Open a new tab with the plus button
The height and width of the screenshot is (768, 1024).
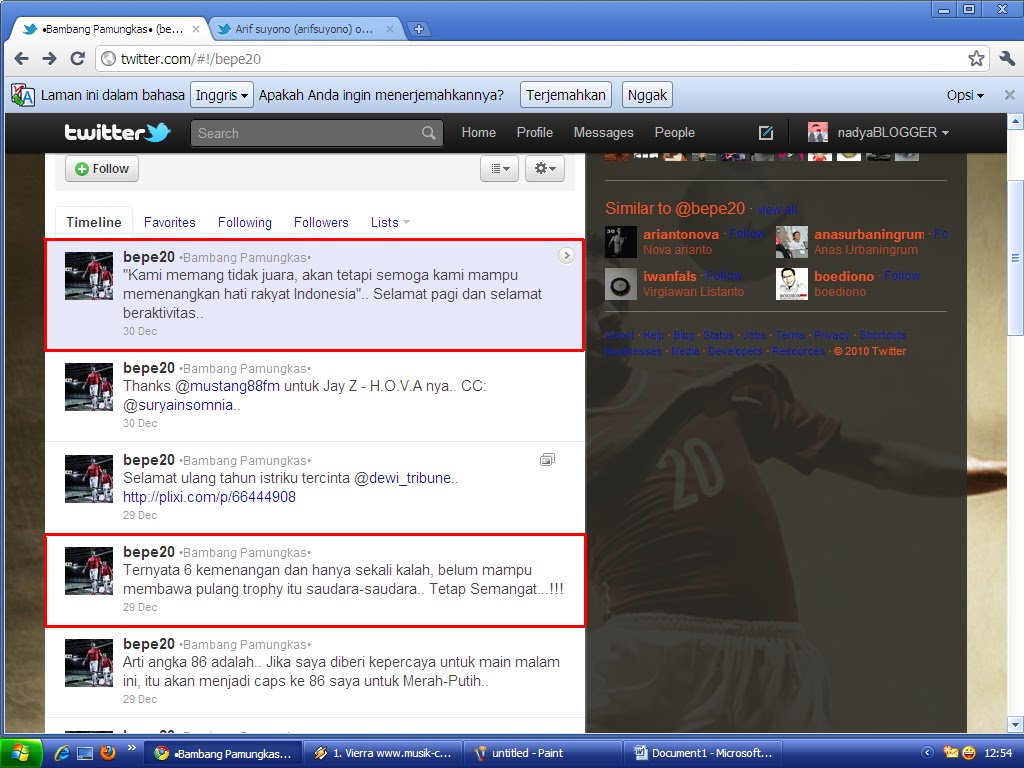coord(419,29)
